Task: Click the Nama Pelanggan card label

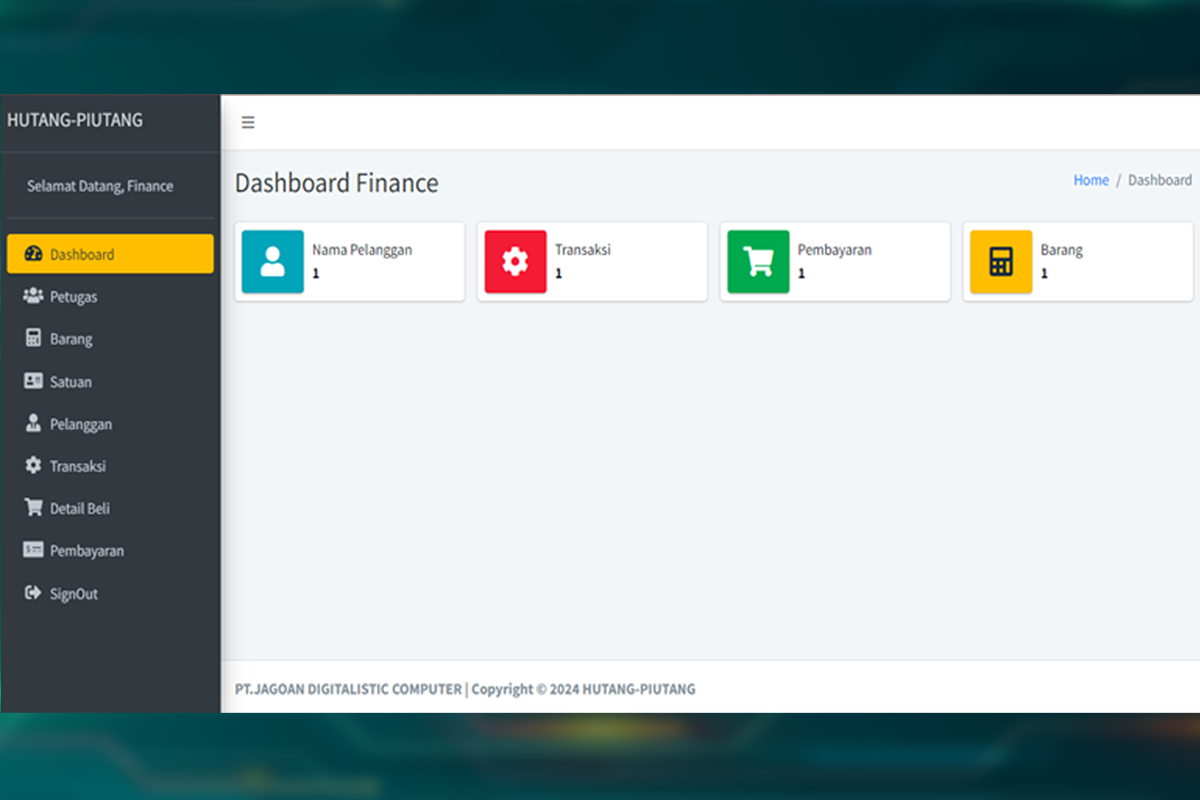Action: pos(362,250)
